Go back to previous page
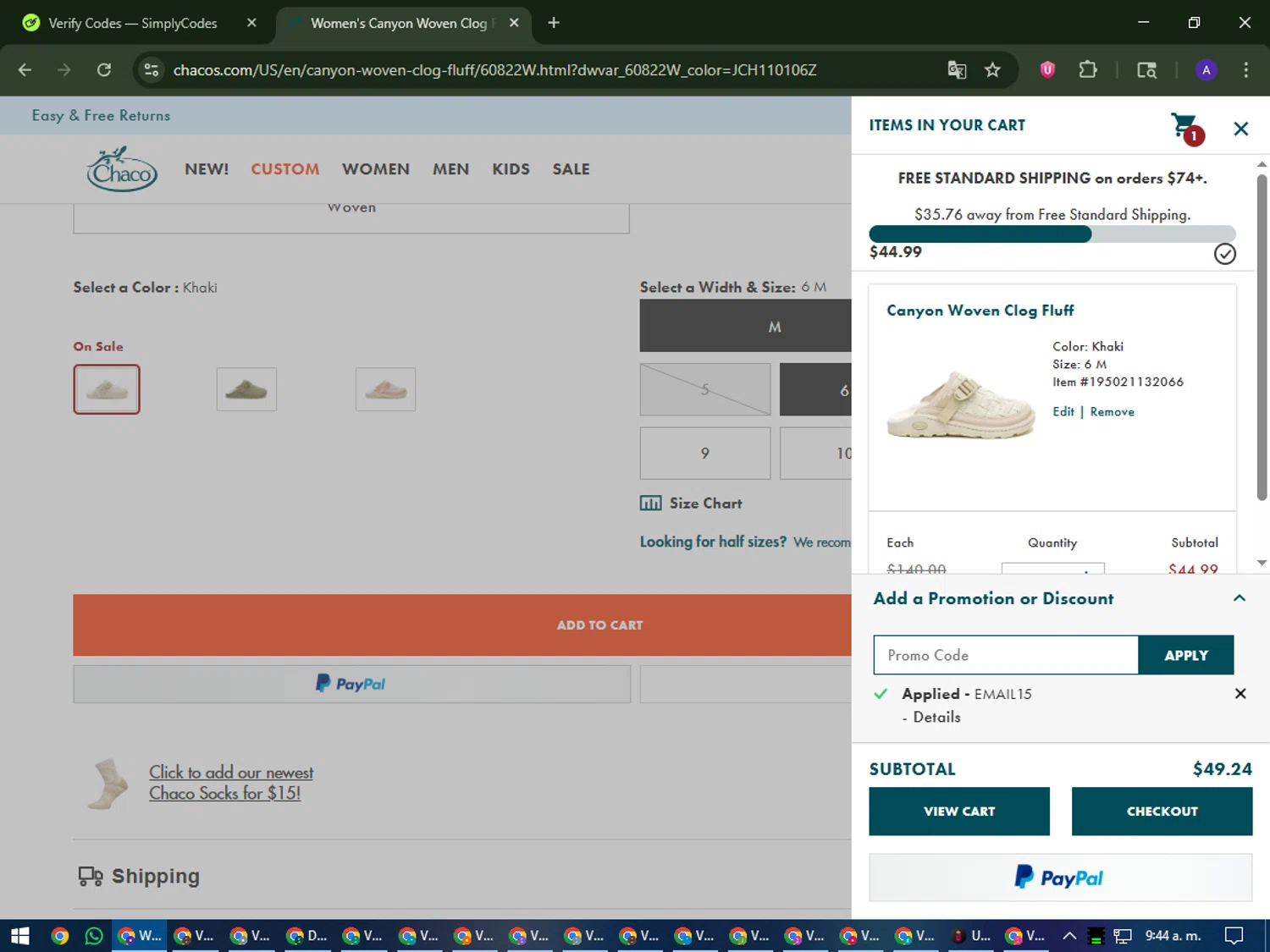1270x952 pixels. click(x=25, y=69)
